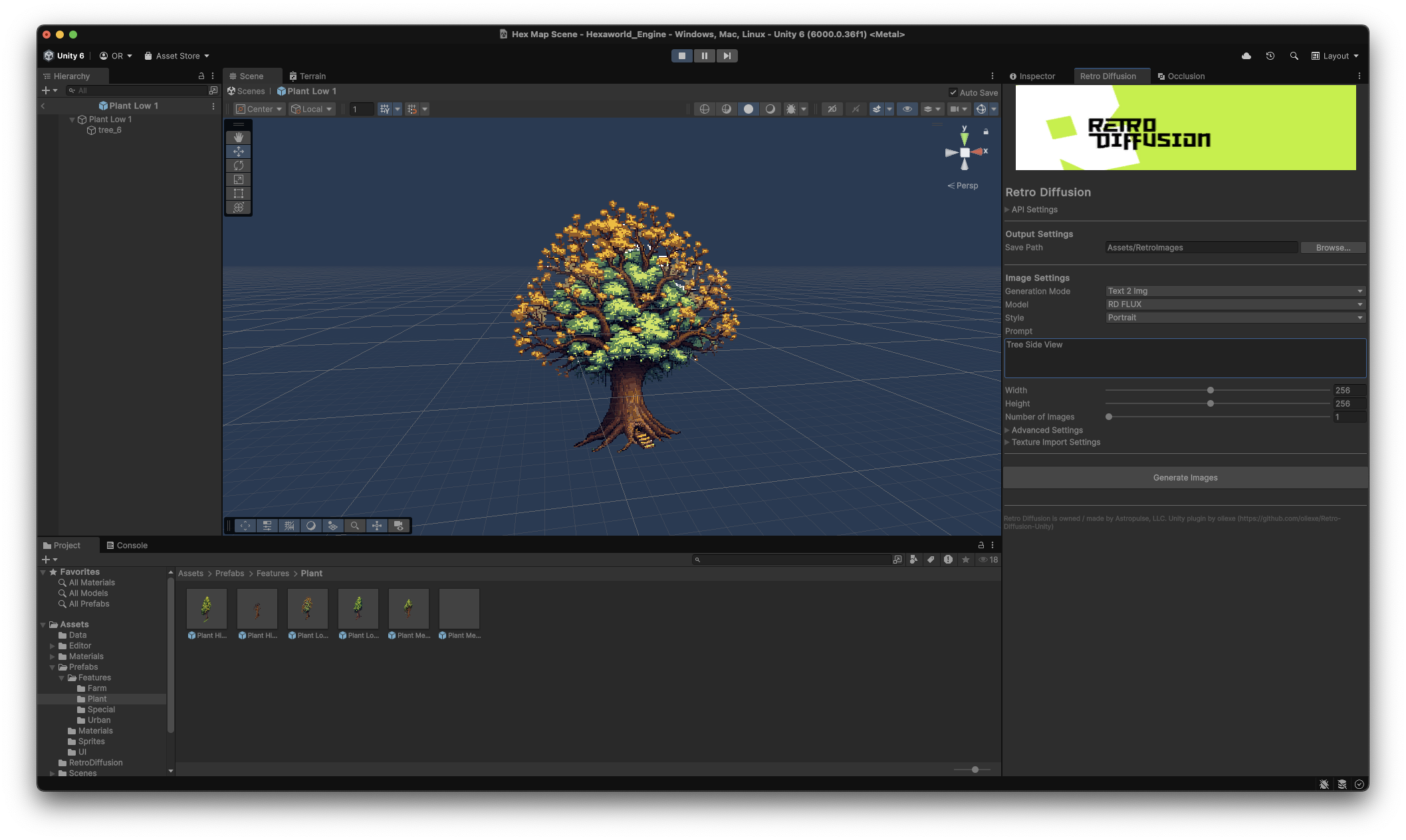Select the Scale tool in scene toolbar
The height and width of the screenshot is (840, 1406).
tap(239, 179)
